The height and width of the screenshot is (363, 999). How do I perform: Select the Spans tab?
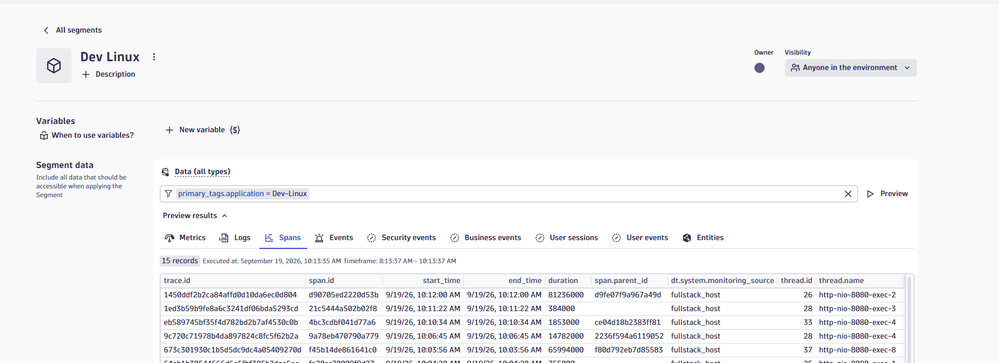click(x=282, y=238)
